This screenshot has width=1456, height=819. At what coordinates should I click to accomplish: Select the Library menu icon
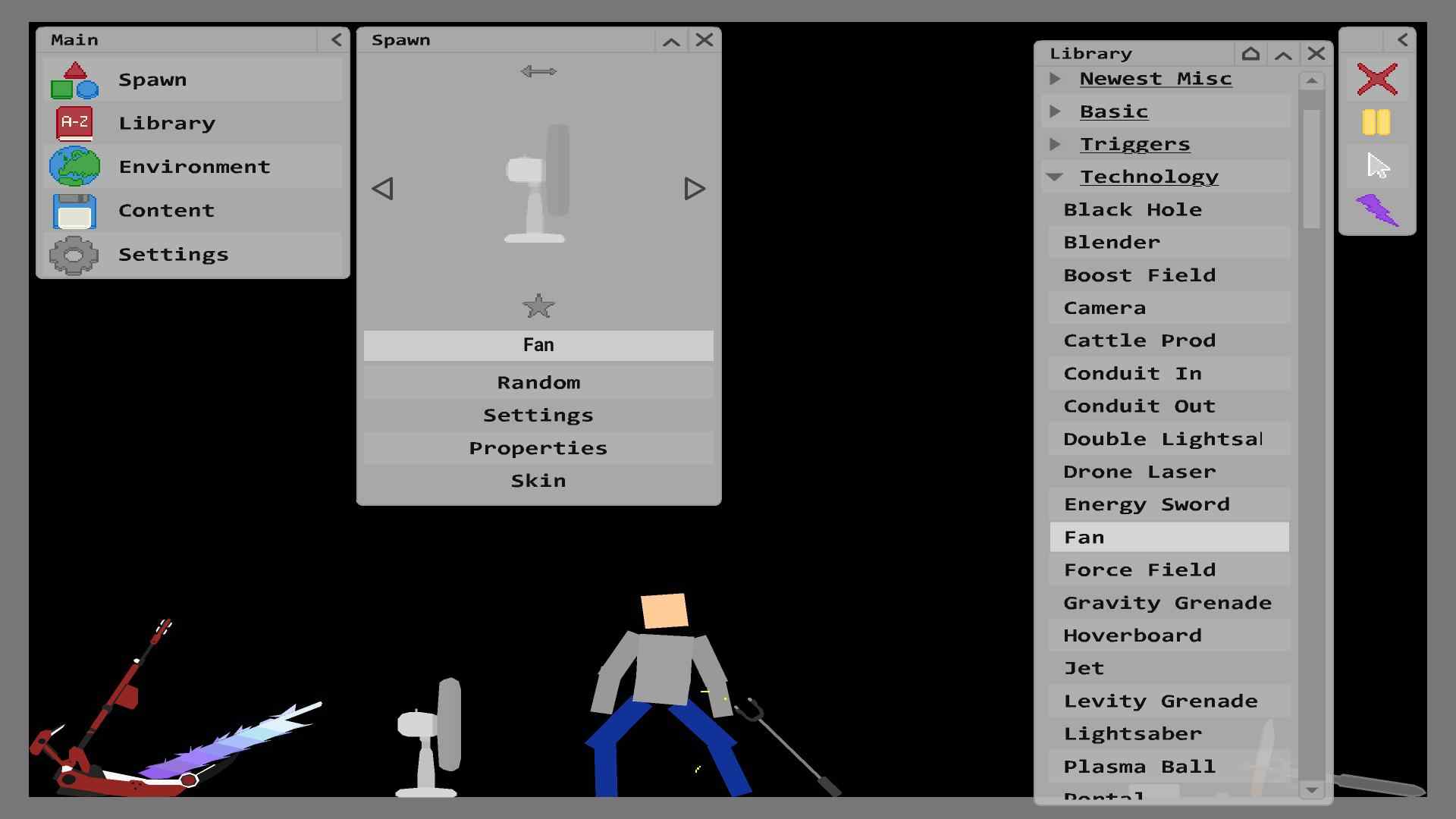[75, 122]
